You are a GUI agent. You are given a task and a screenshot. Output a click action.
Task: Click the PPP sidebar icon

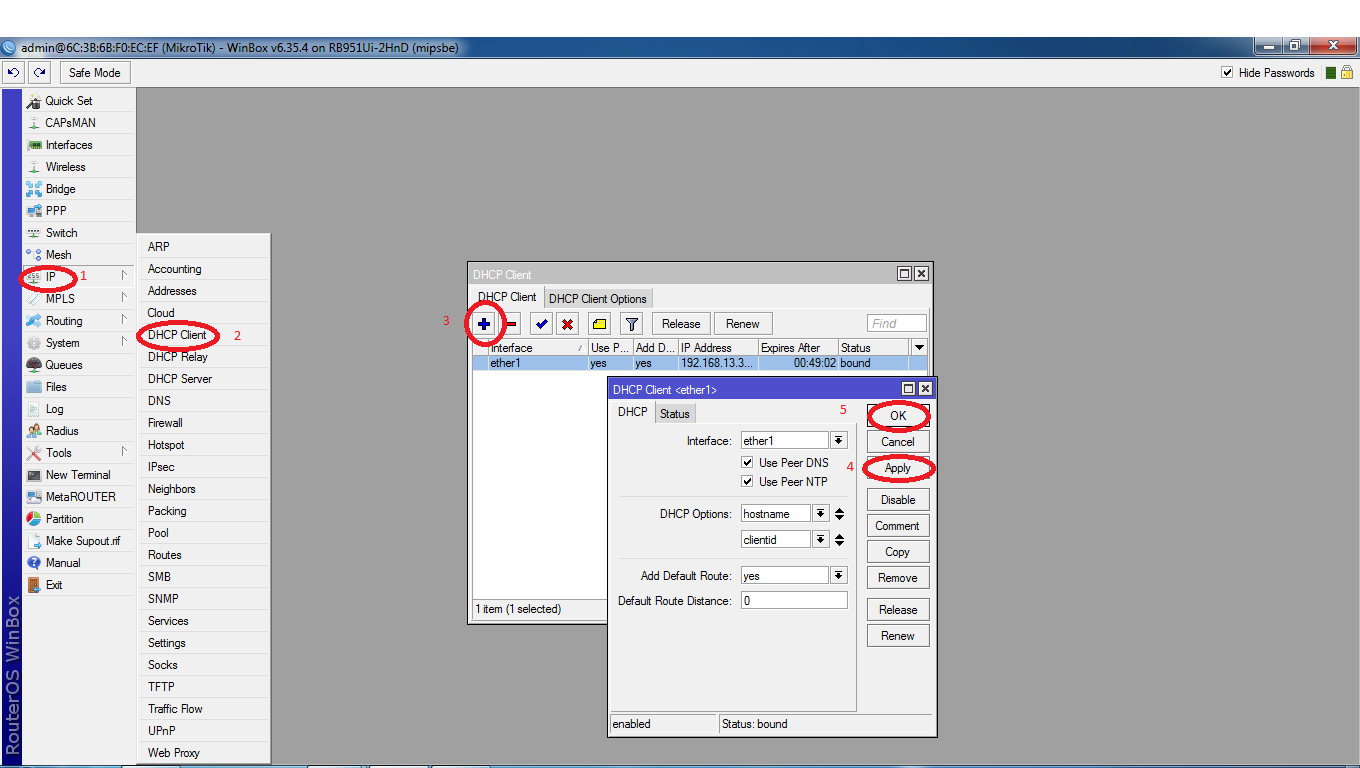[34, 211]
